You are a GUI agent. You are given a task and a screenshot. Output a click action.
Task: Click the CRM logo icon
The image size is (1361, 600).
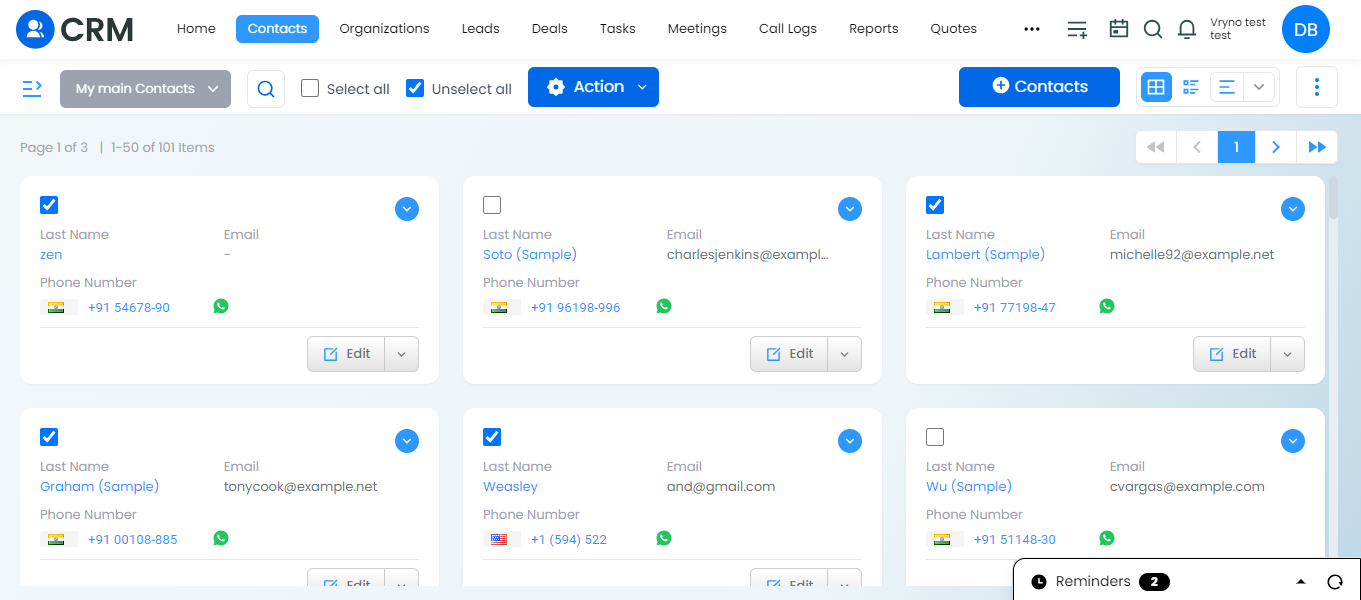point(36,29)
